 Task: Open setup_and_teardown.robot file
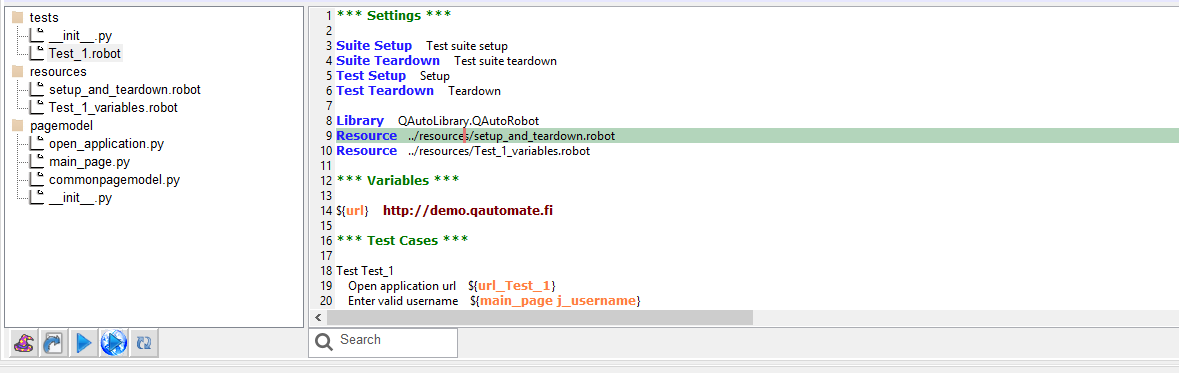(x=124, y=89)
